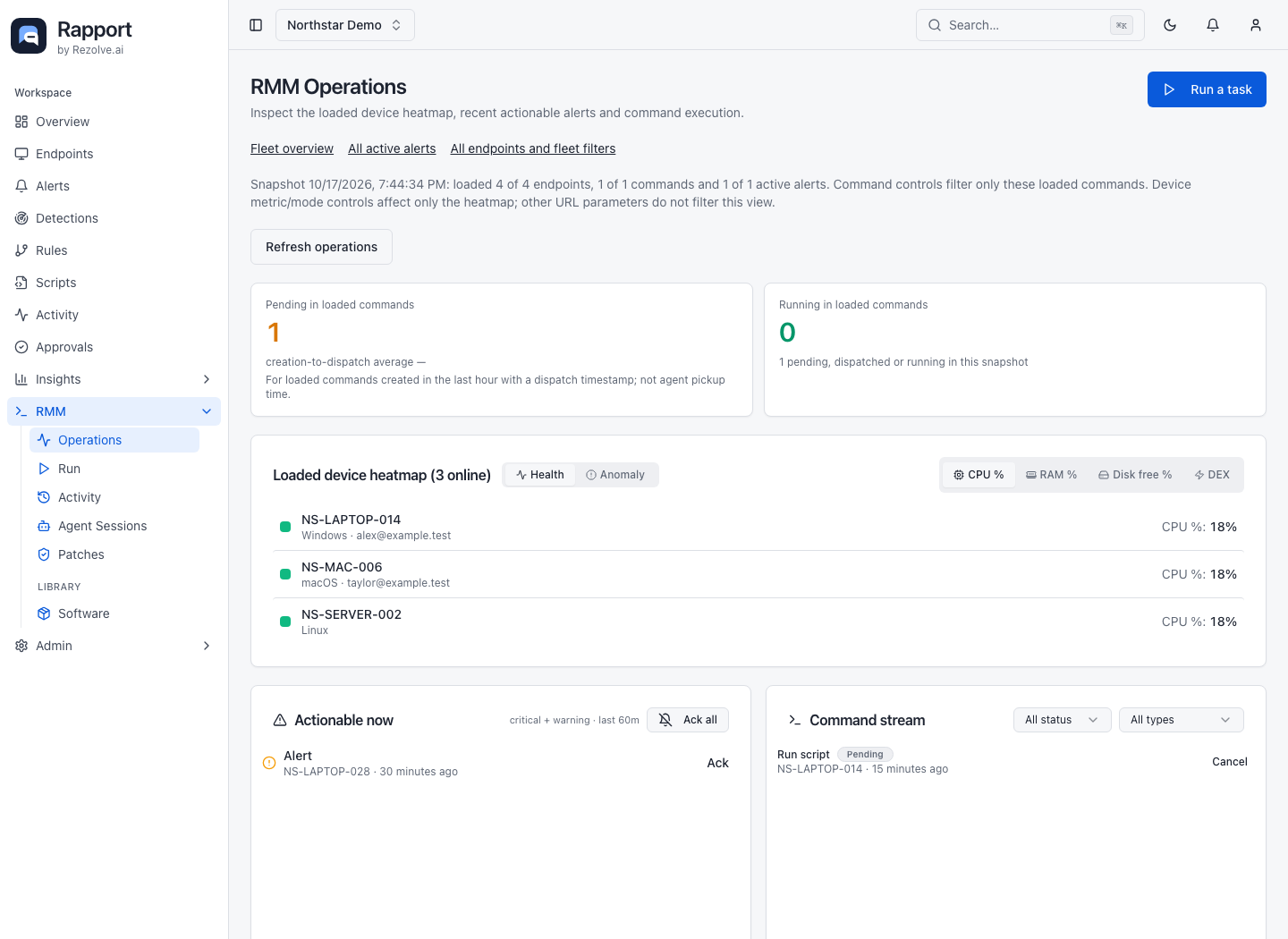Open Agent Sessions subpage
The image size is (1288, 939).
114,526
